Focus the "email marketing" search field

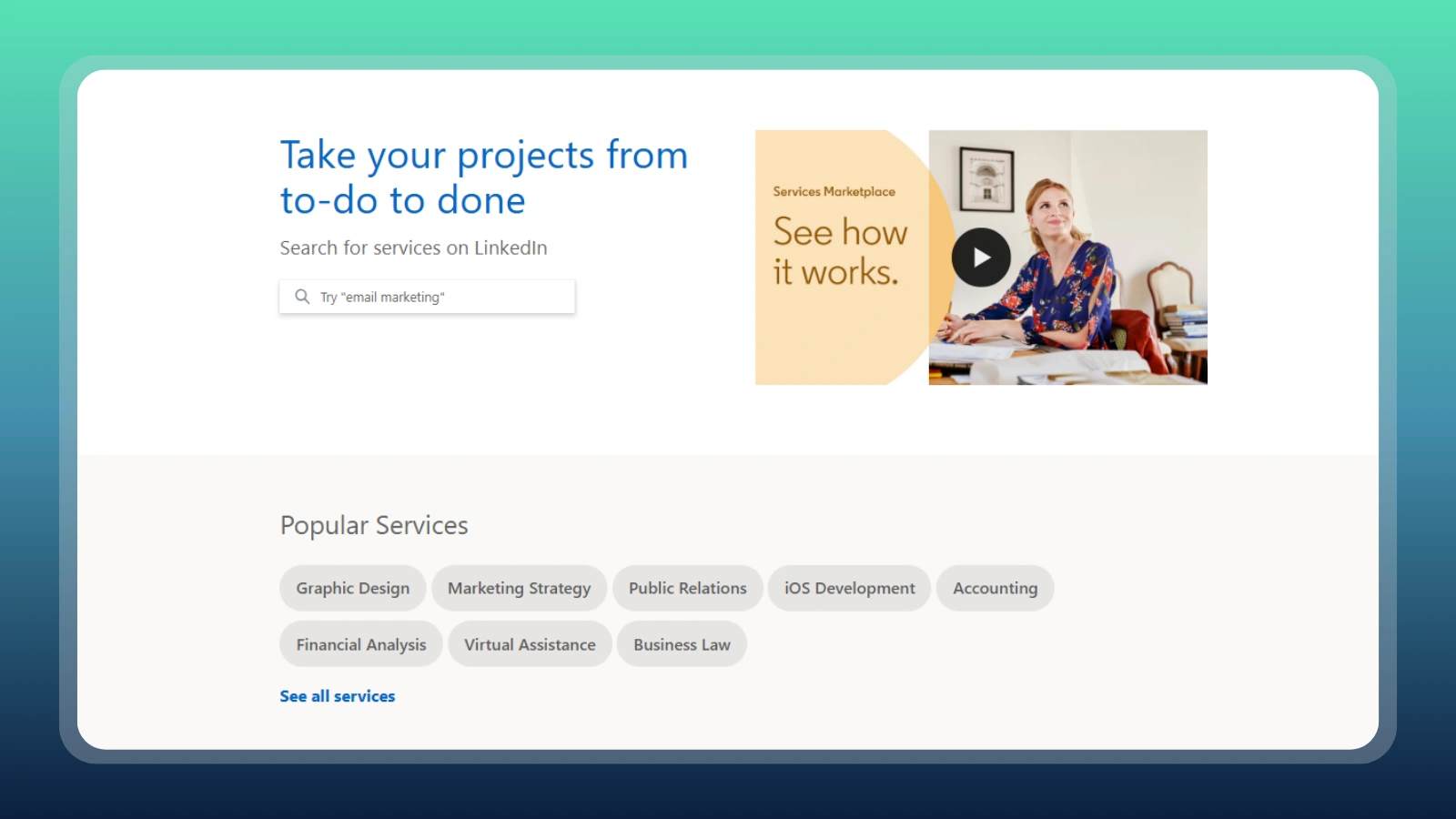[x=427, y=297]
